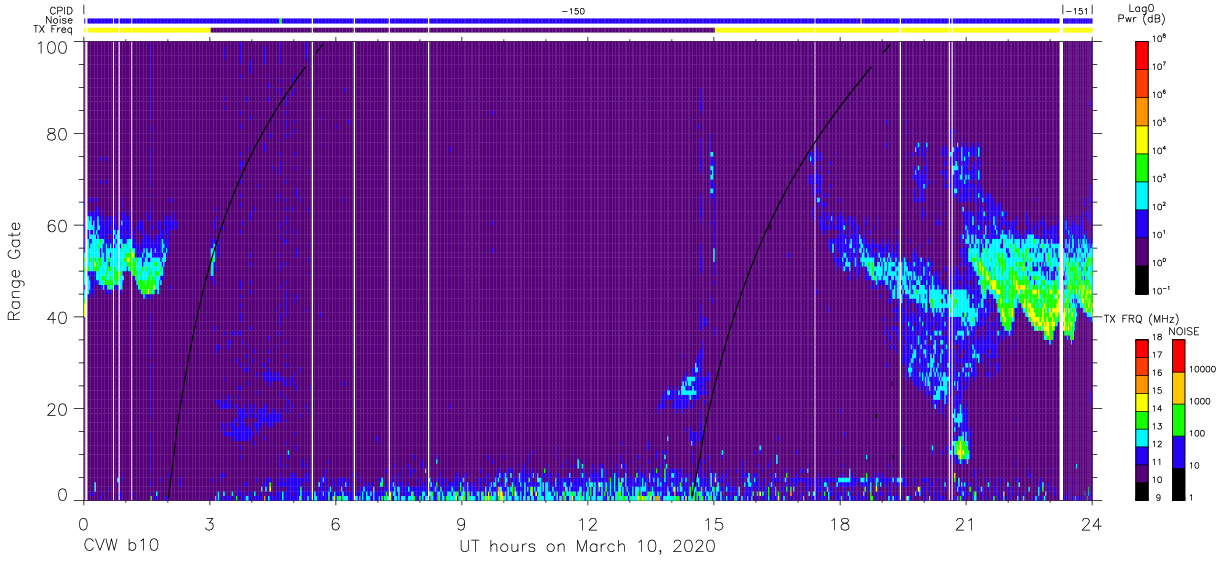Click the '40' tick on Range Gate axis
The height and width of the screenshot is (567, 1228).
pos(58,317)
